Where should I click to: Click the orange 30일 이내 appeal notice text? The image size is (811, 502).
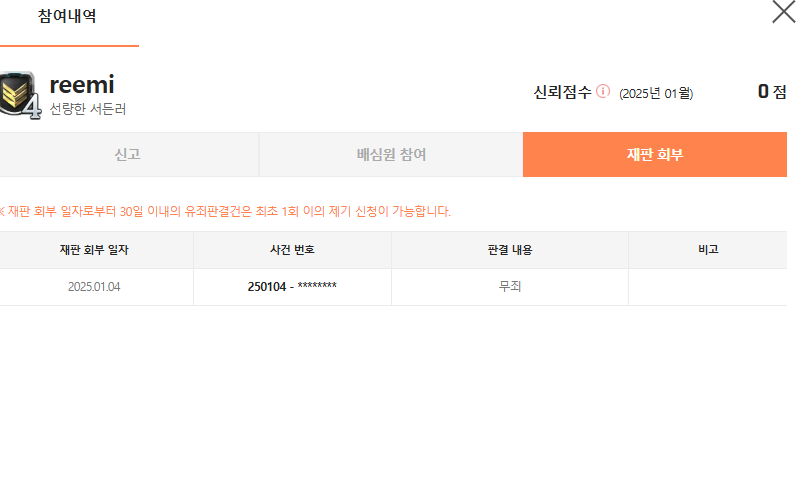pyautogui.click(x=228, y=211)
